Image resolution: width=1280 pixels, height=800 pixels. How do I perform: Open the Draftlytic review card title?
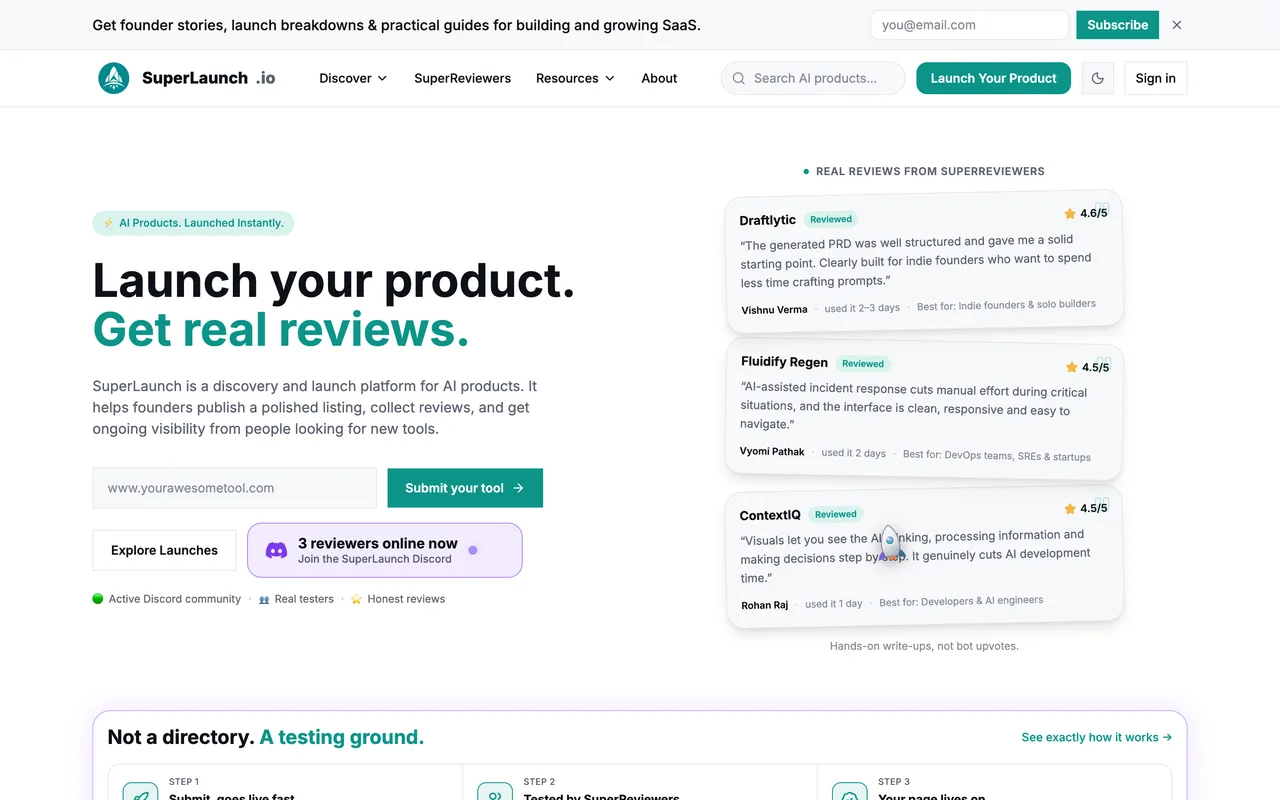coord(767,220)
